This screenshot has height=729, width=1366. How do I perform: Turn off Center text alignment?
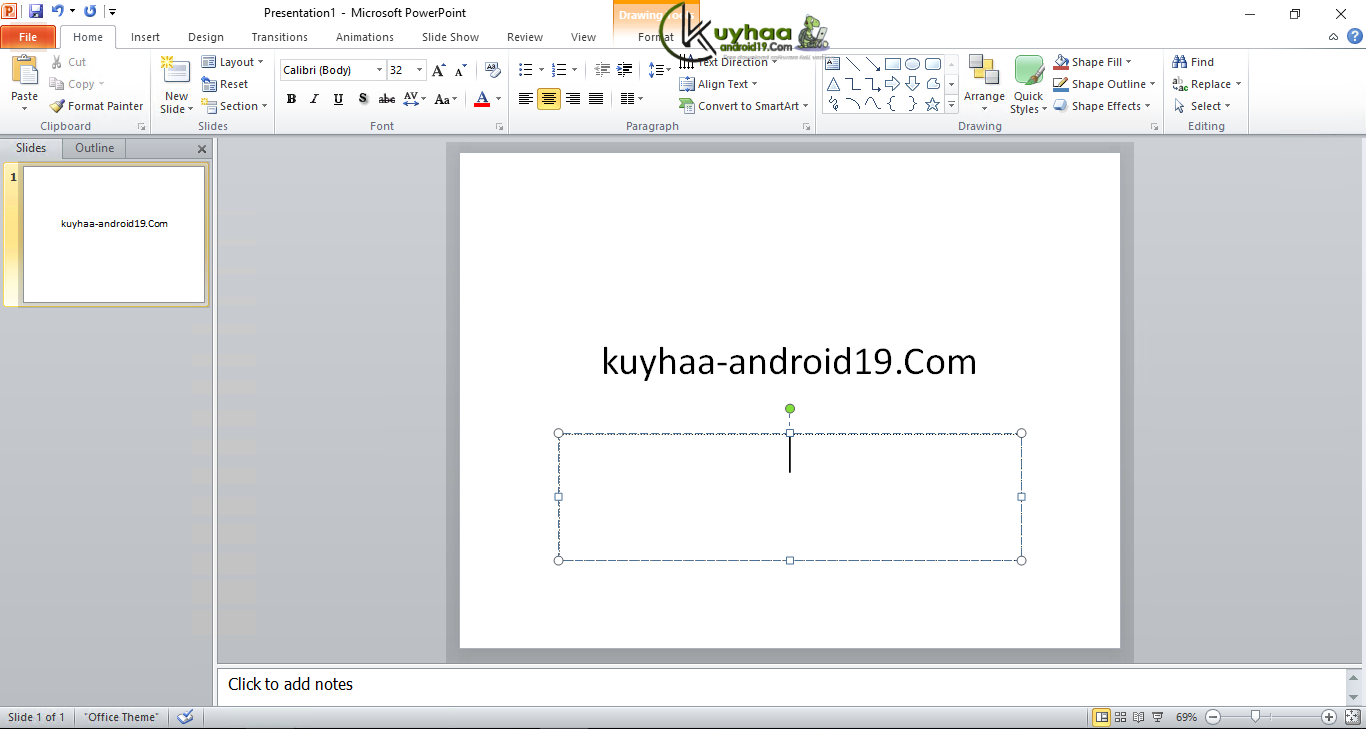549,99
